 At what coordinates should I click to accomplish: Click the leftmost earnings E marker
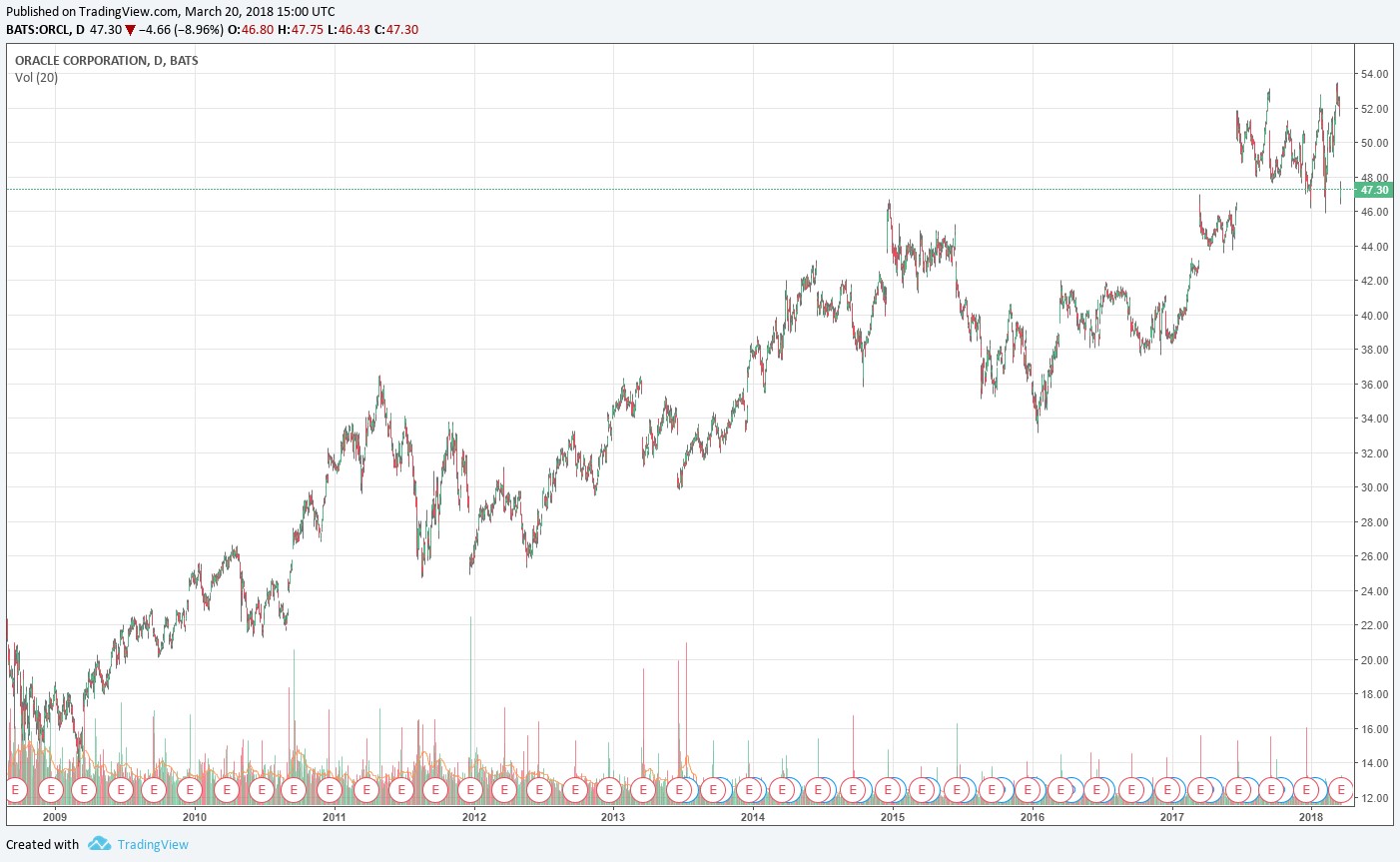(16, 789)
